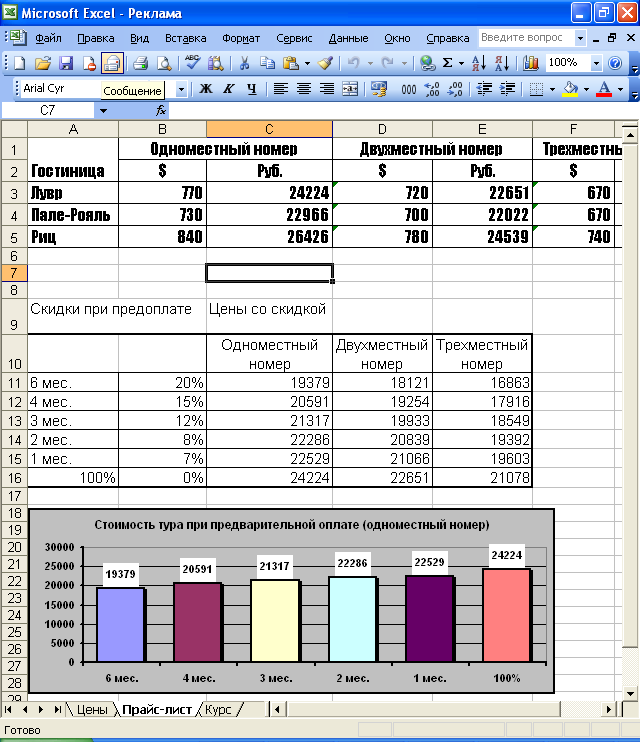Viewport: 640px width, 742px height.
Task: Sort descending with the Я-А icon
Action: point(501,63)
